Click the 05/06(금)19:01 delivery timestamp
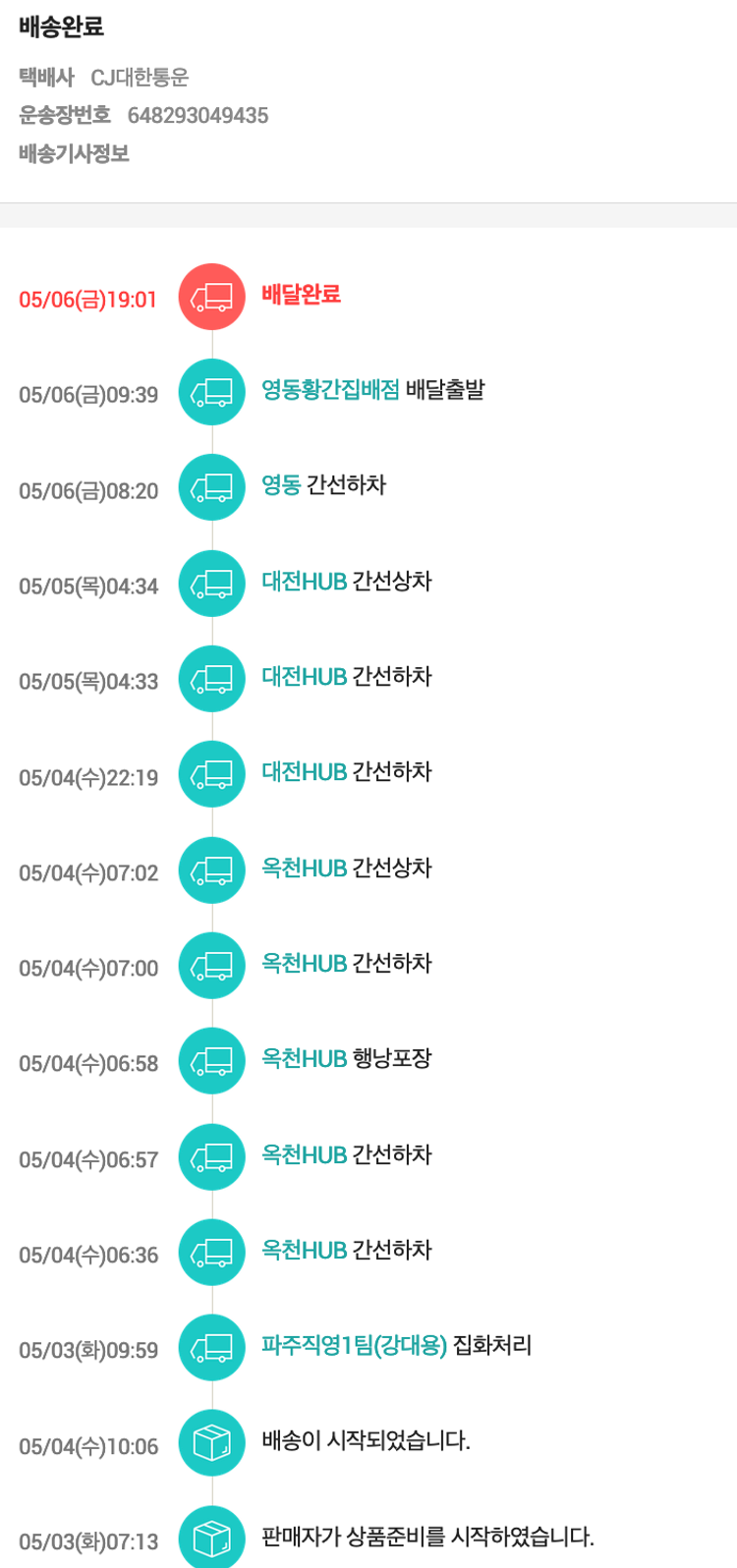Screen dimensions: 737x1568 (x=87, y=300)
